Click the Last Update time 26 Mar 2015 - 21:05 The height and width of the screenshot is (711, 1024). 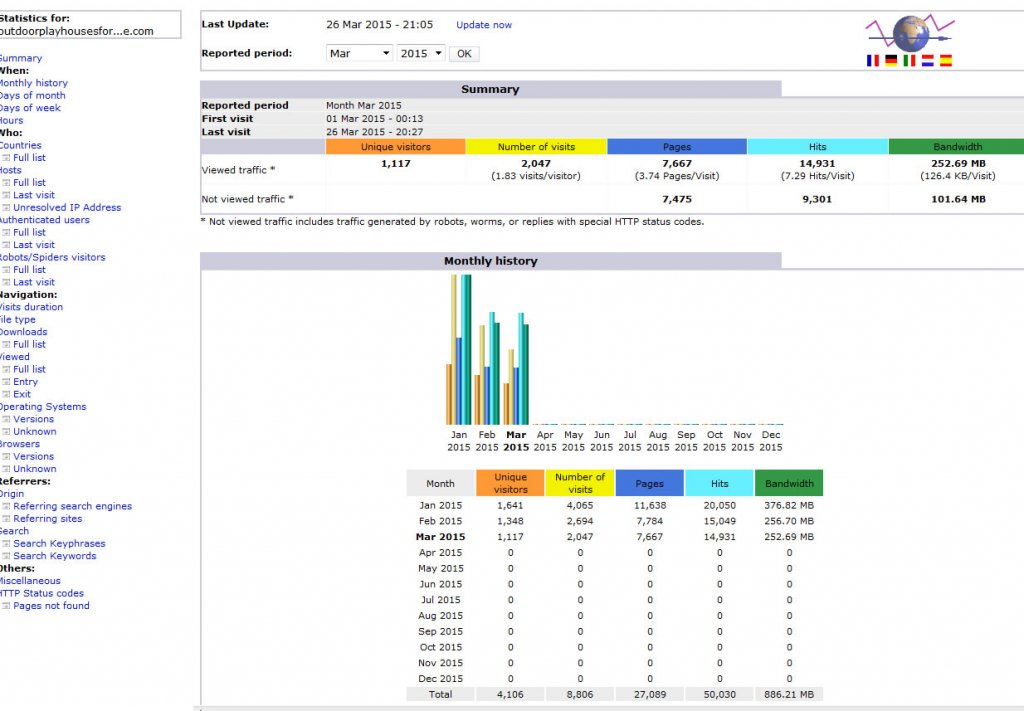[379, 24]
